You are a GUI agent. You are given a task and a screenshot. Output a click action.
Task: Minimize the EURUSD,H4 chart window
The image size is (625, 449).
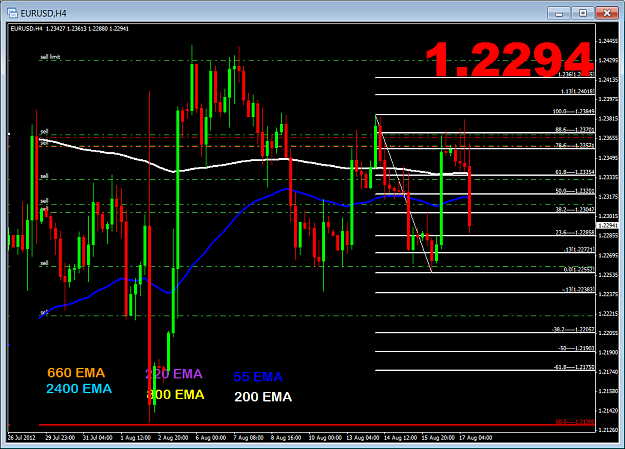(559, 14)
